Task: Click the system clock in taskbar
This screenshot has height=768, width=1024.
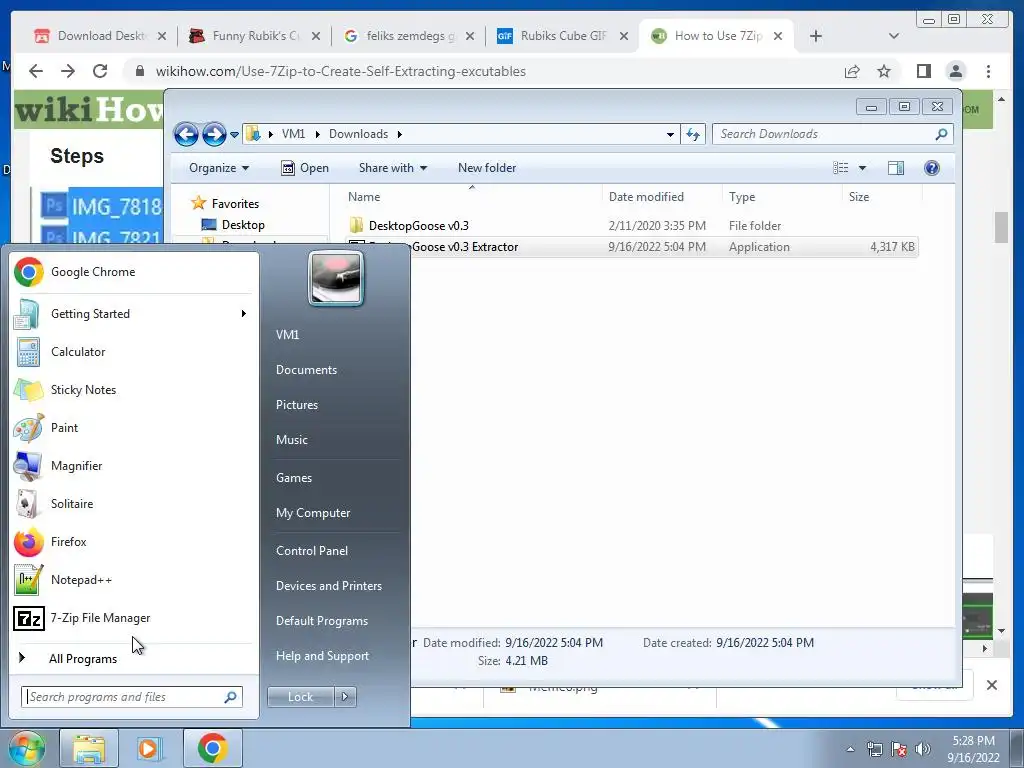Action: 973,749
